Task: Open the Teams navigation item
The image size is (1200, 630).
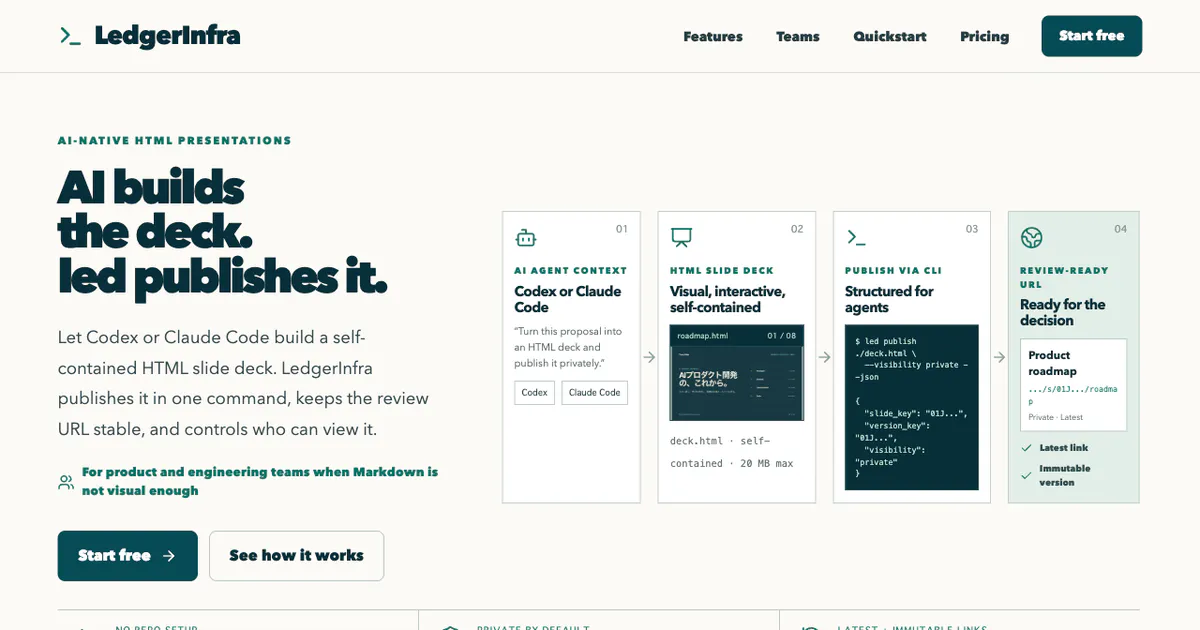Action: tap(798, 36)
